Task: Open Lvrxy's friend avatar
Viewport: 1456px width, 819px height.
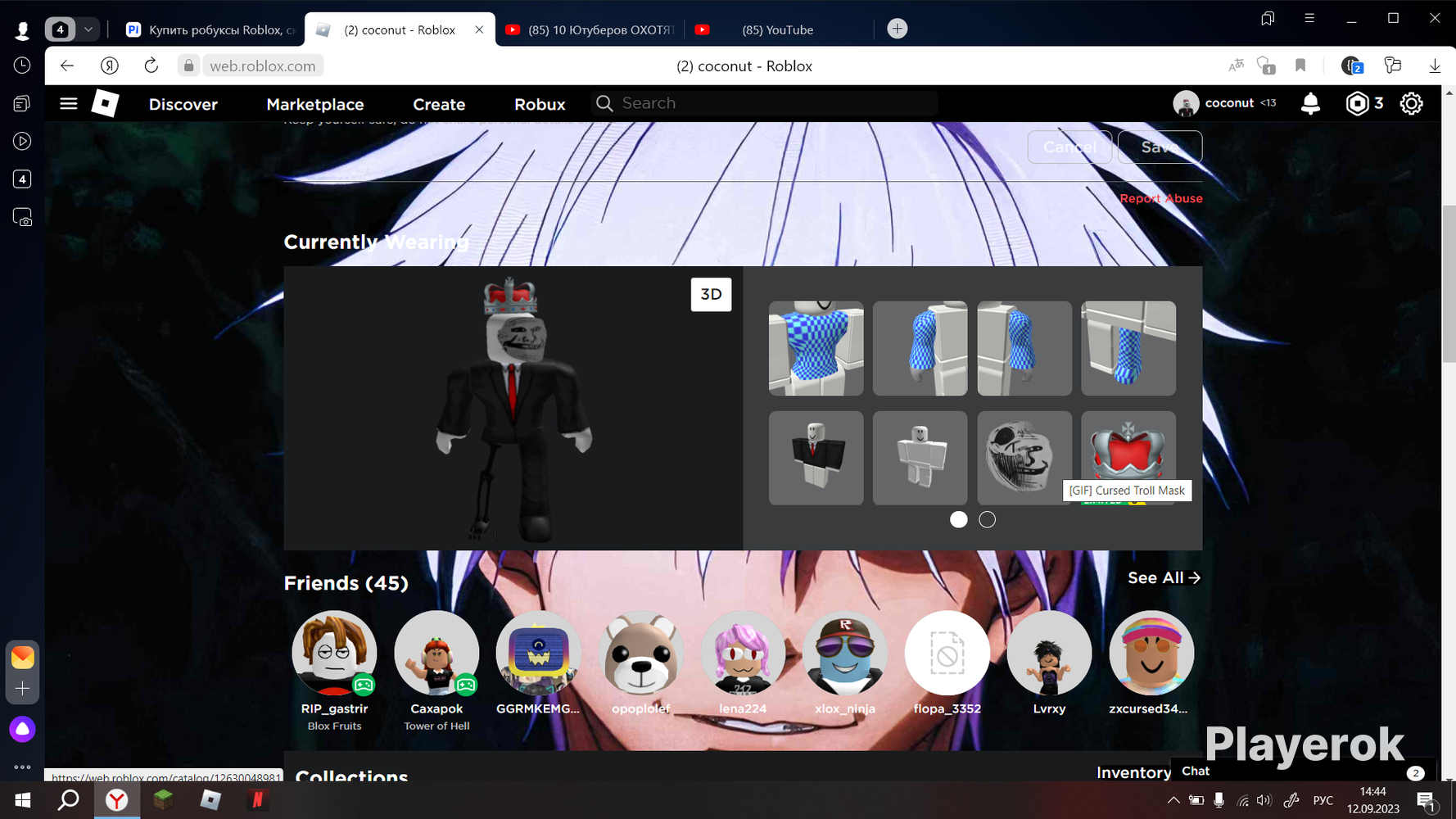Action: [x=1049, y=653]
